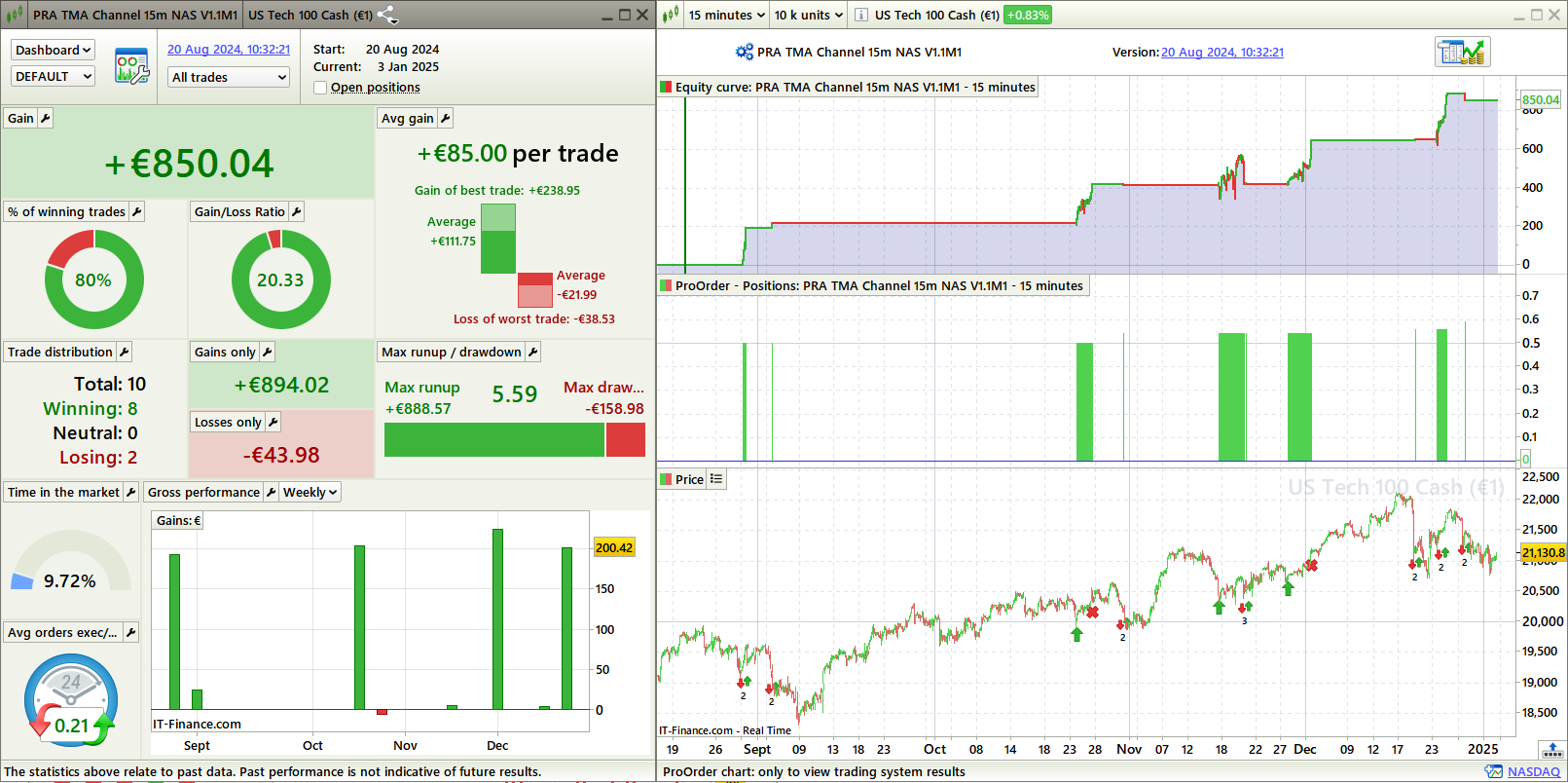This screenshot has width=1568, height=783.
Task: Click the Trade distribution wrench icon
Action: 124,352
